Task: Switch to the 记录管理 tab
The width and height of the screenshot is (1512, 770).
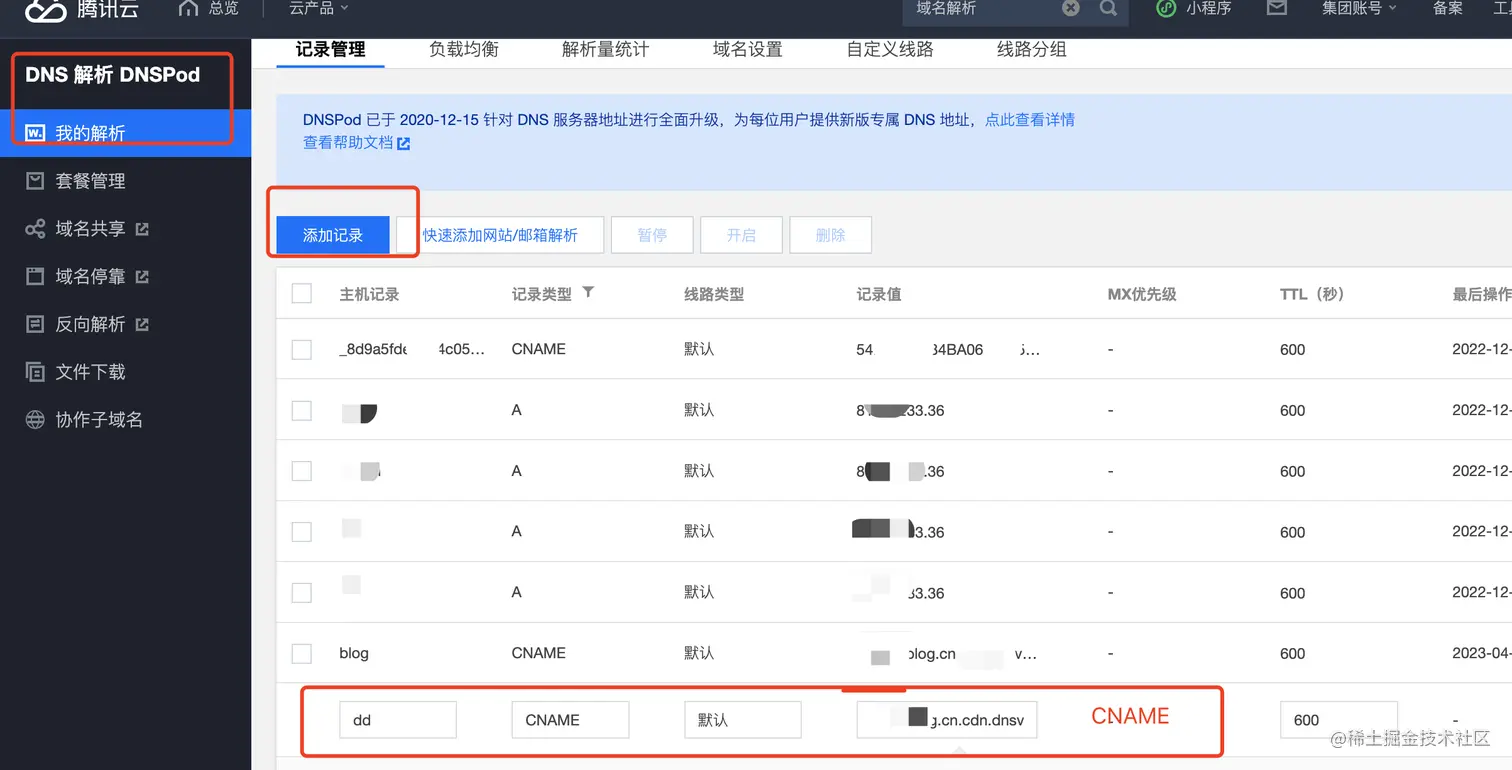Action: click(x=330, y=49)
